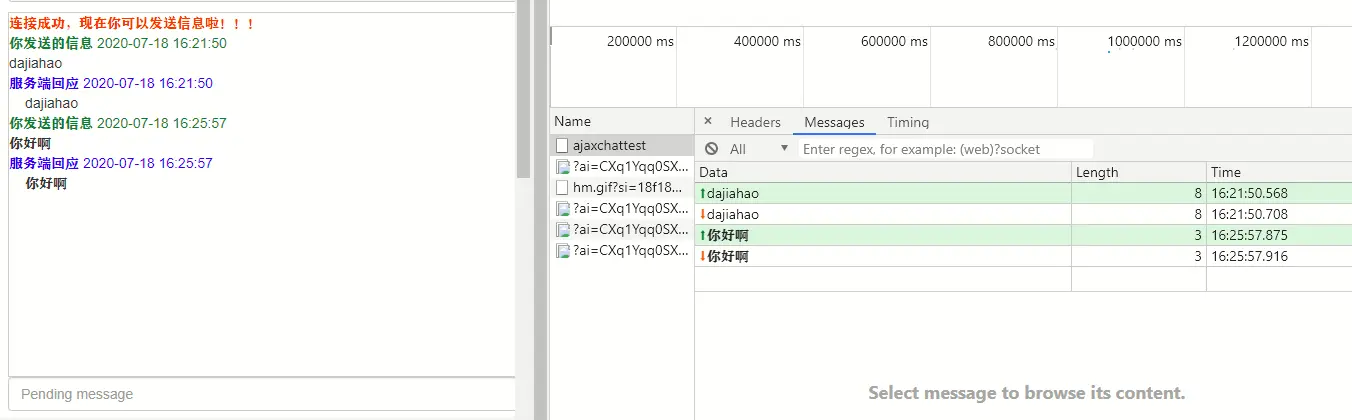Select the hm.gif?si=18f18... request
The height and width of the screenshot is (420, 1352).
(622, 188)
